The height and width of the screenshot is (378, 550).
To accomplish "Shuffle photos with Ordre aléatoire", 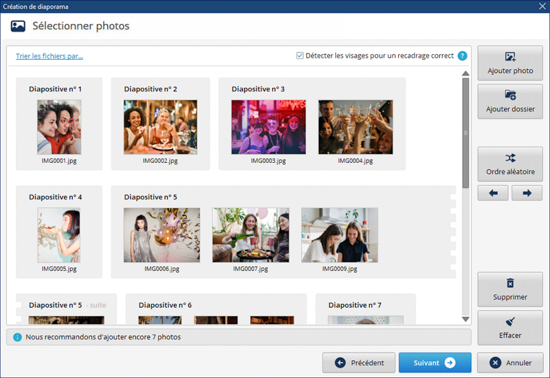I will pyautogui.click(x=510, y=164).
